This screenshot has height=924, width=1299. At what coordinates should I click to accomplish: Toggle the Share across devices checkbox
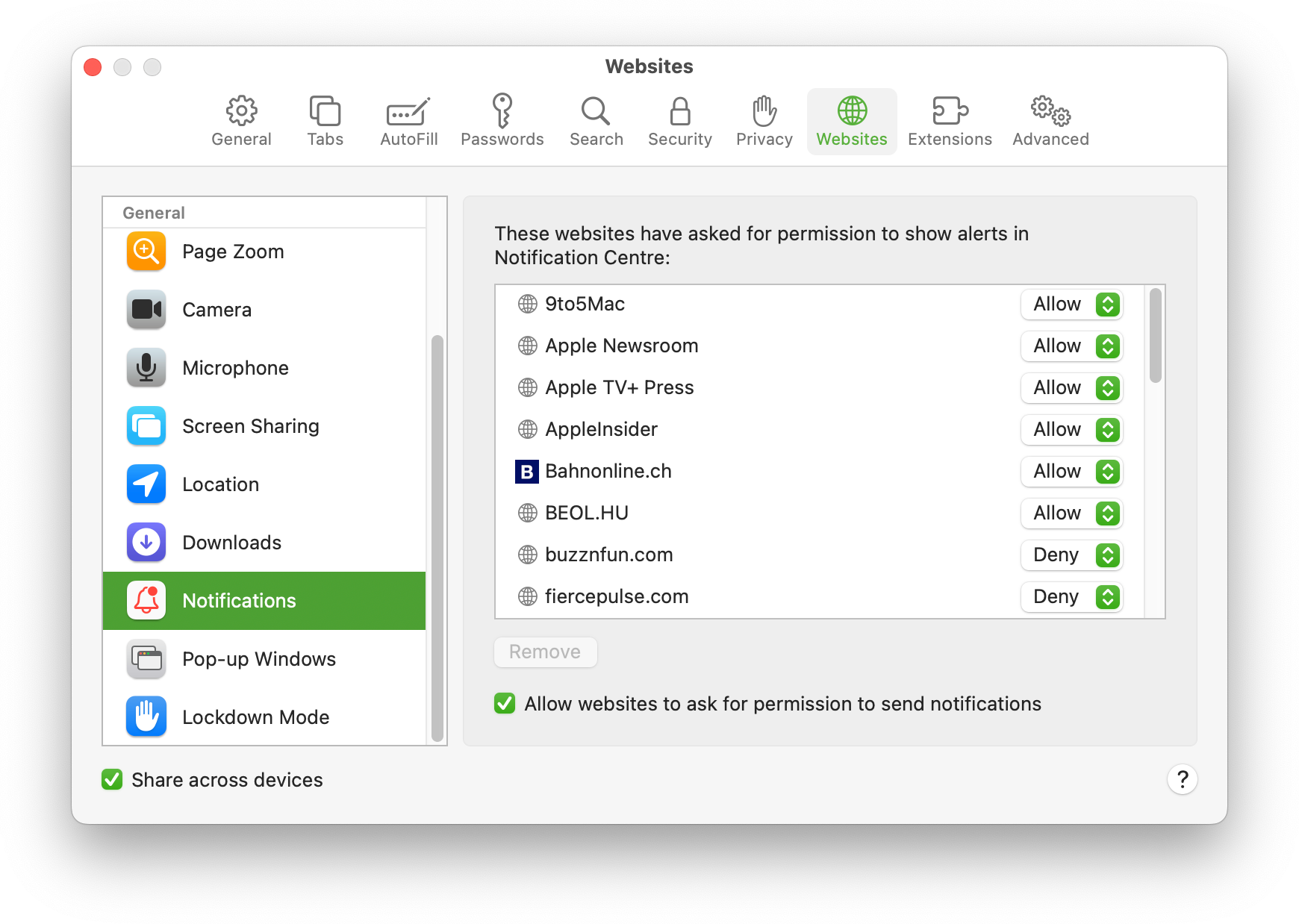pyautogui.click(x=112, y=780)
